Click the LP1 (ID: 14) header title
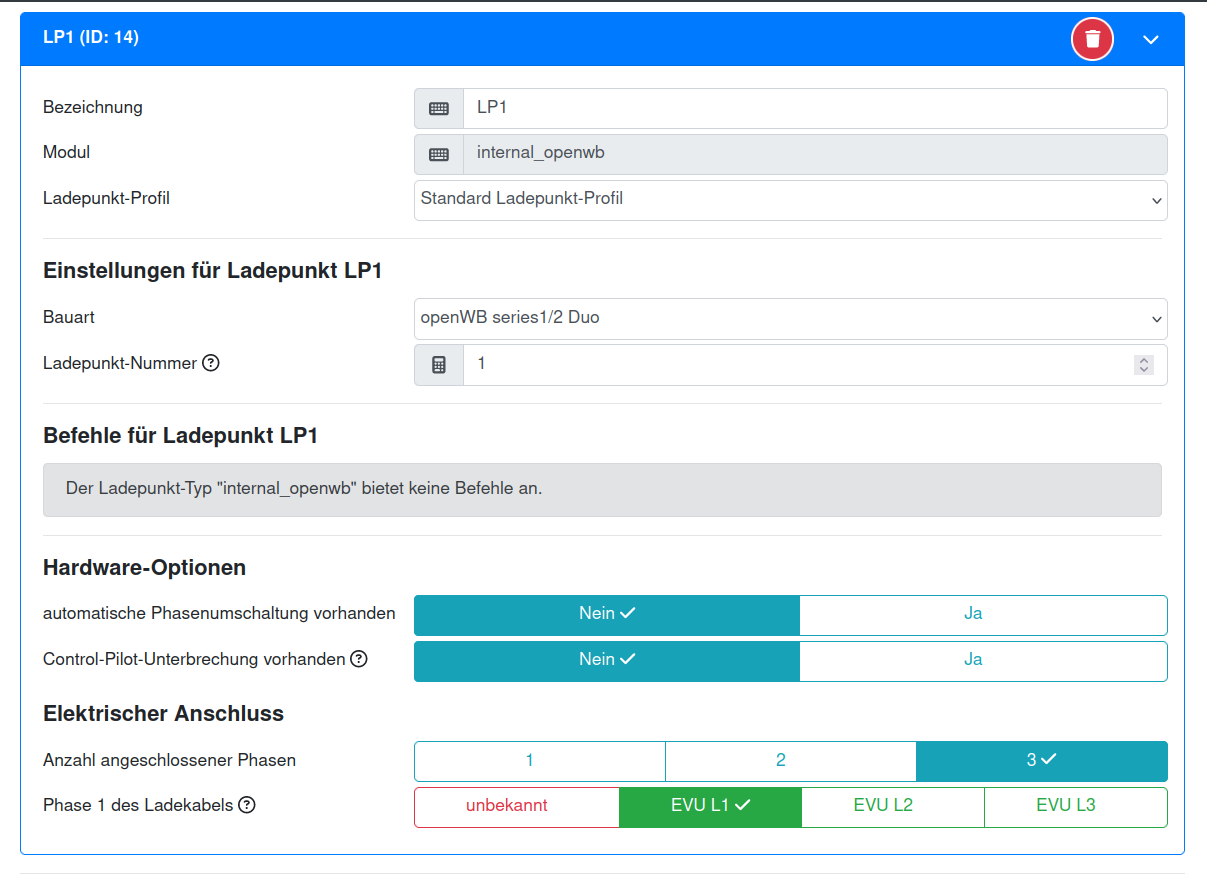This screenshot has height=881, width=1207. coord(91,38)
